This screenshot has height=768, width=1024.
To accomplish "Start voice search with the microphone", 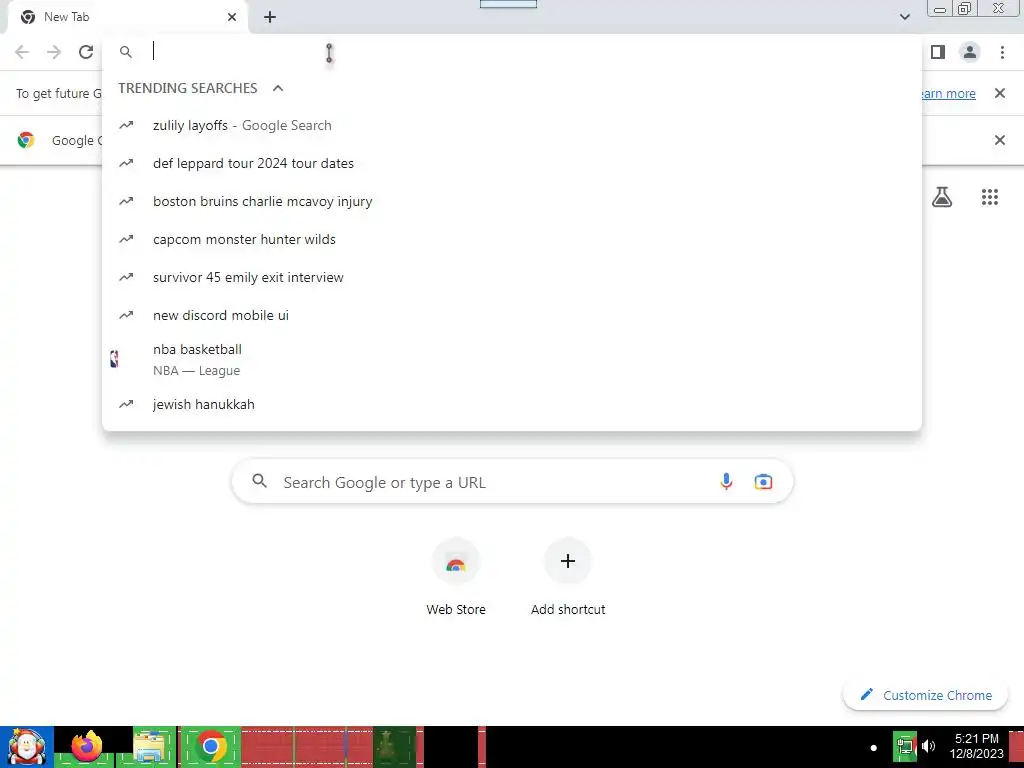I will tap(726, 482).
